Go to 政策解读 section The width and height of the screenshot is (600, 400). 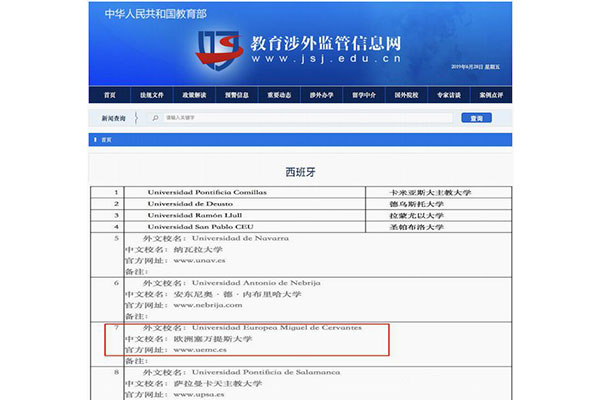point(193,95)
